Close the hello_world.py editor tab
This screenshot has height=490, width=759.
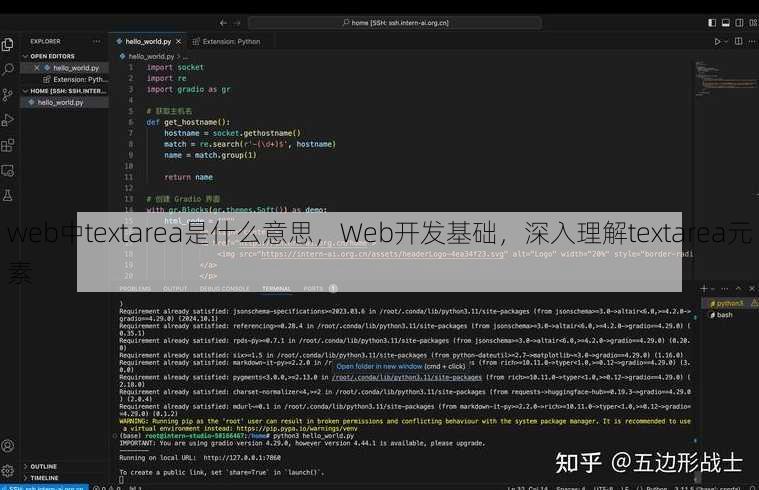point(179,42)
